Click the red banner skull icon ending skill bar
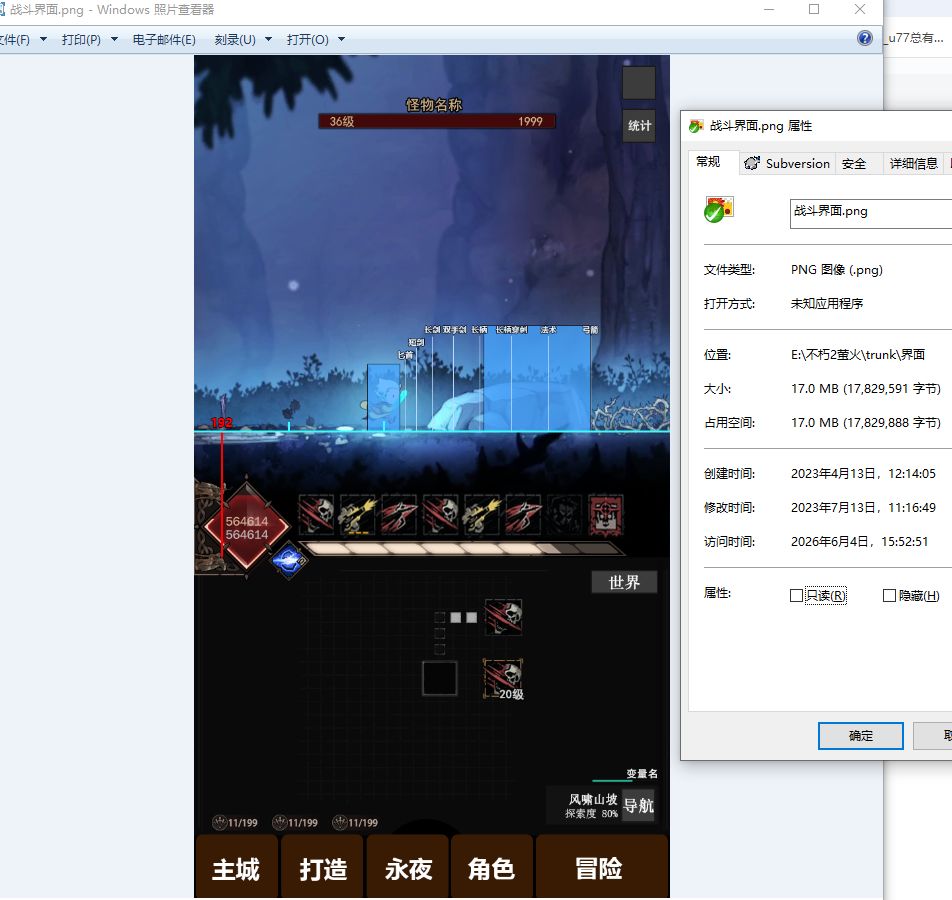The width and height of the screenshot is (952, 900). 605,514
